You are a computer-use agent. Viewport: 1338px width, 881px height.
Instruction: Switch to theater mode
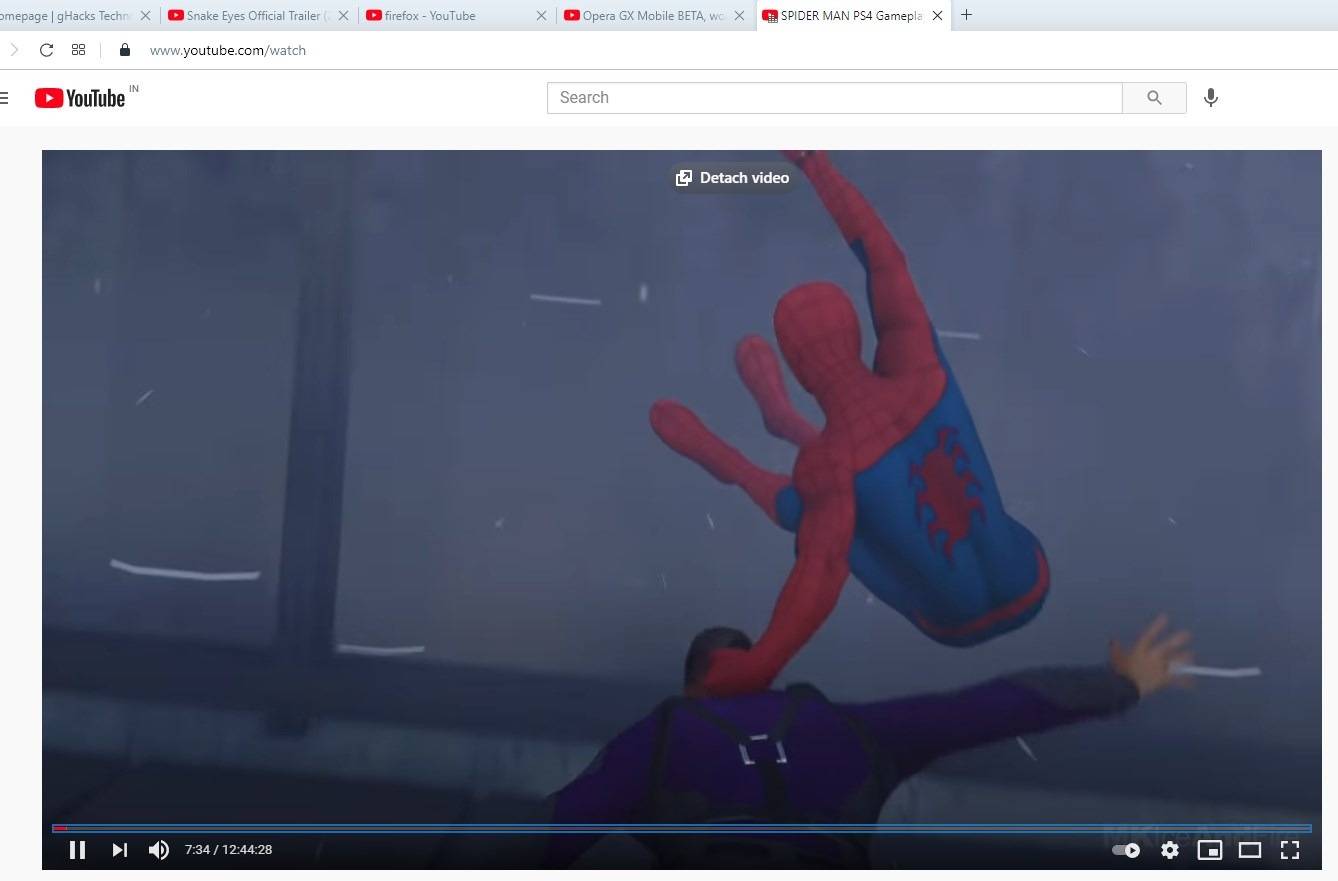[x=1250, y=850]
